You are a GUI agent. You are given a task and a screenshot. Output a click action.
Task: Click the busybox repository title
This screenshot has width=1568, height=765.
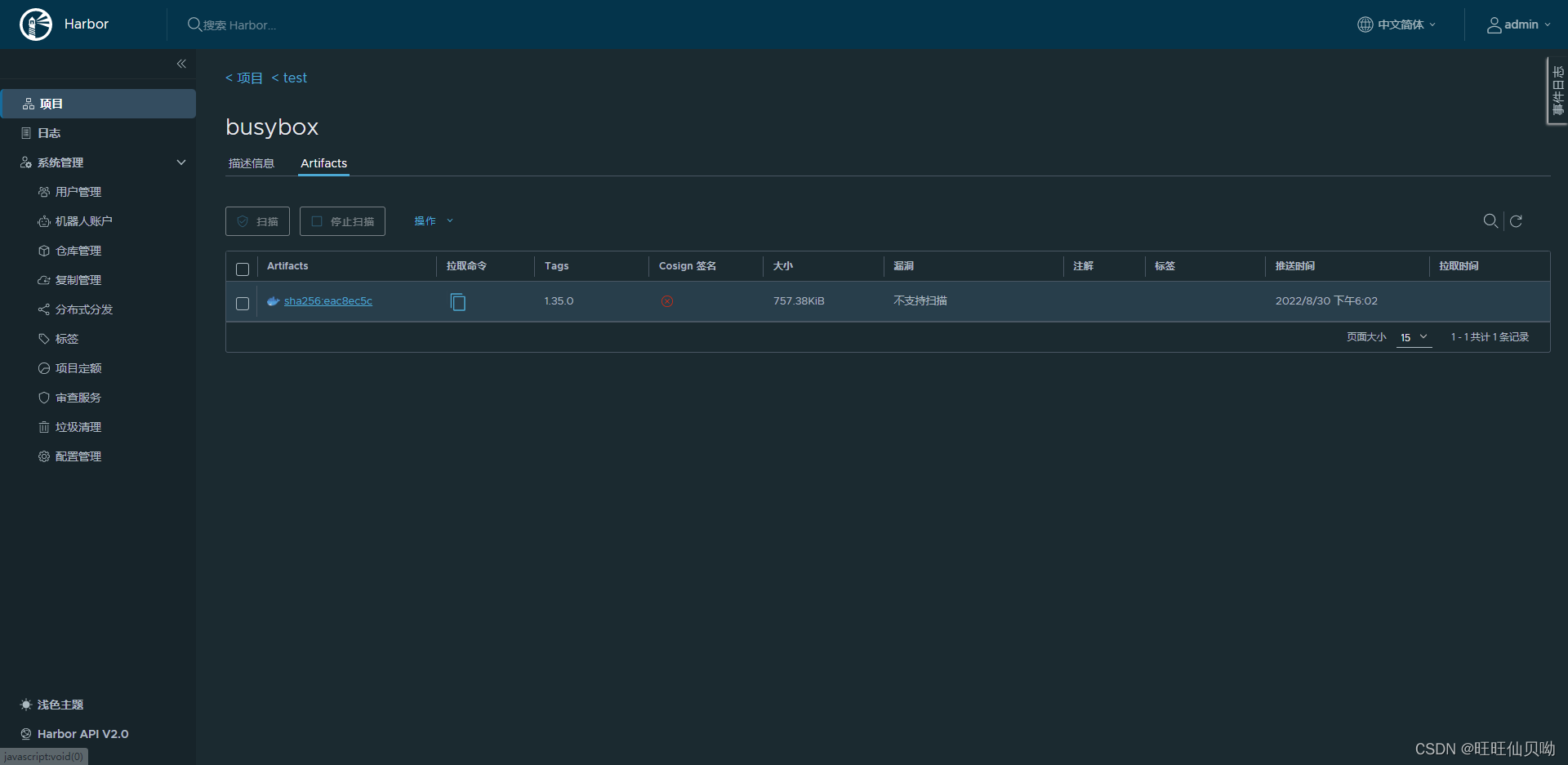(272, 127)
